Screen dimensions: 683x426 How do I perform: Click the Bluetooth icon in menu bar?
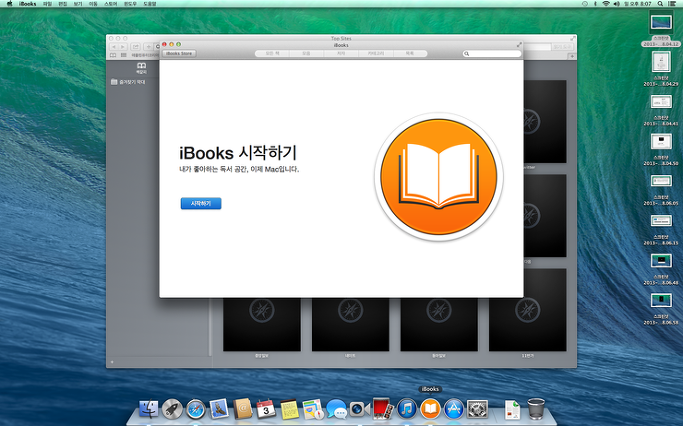click(x=595, y=3)
